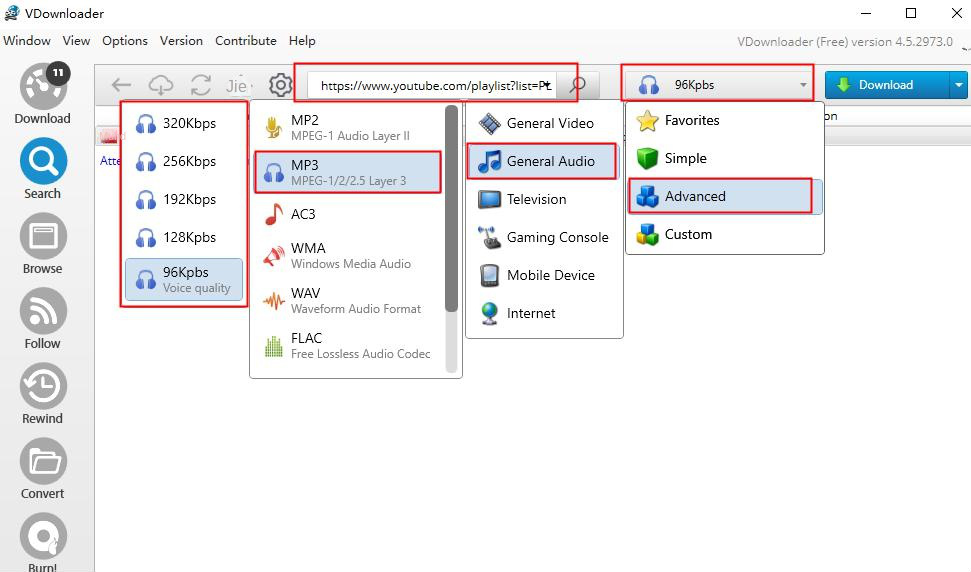Open the Download section in sidebar
The width and height of the screenshot is (971, 572).
43,94
